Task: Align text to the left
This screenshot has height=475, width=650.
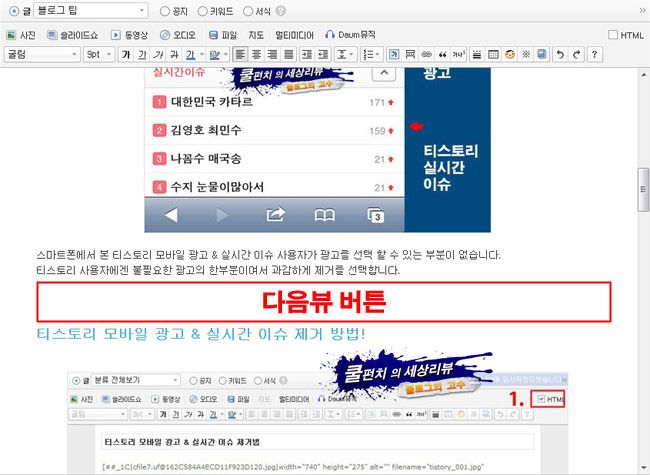Action: (240, 55)
